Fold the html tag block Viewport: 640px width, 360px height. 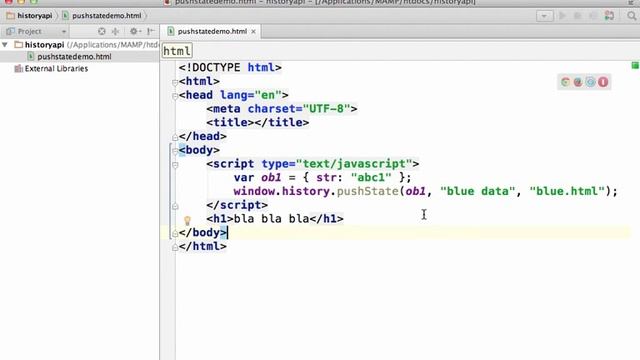pos(175,82)
